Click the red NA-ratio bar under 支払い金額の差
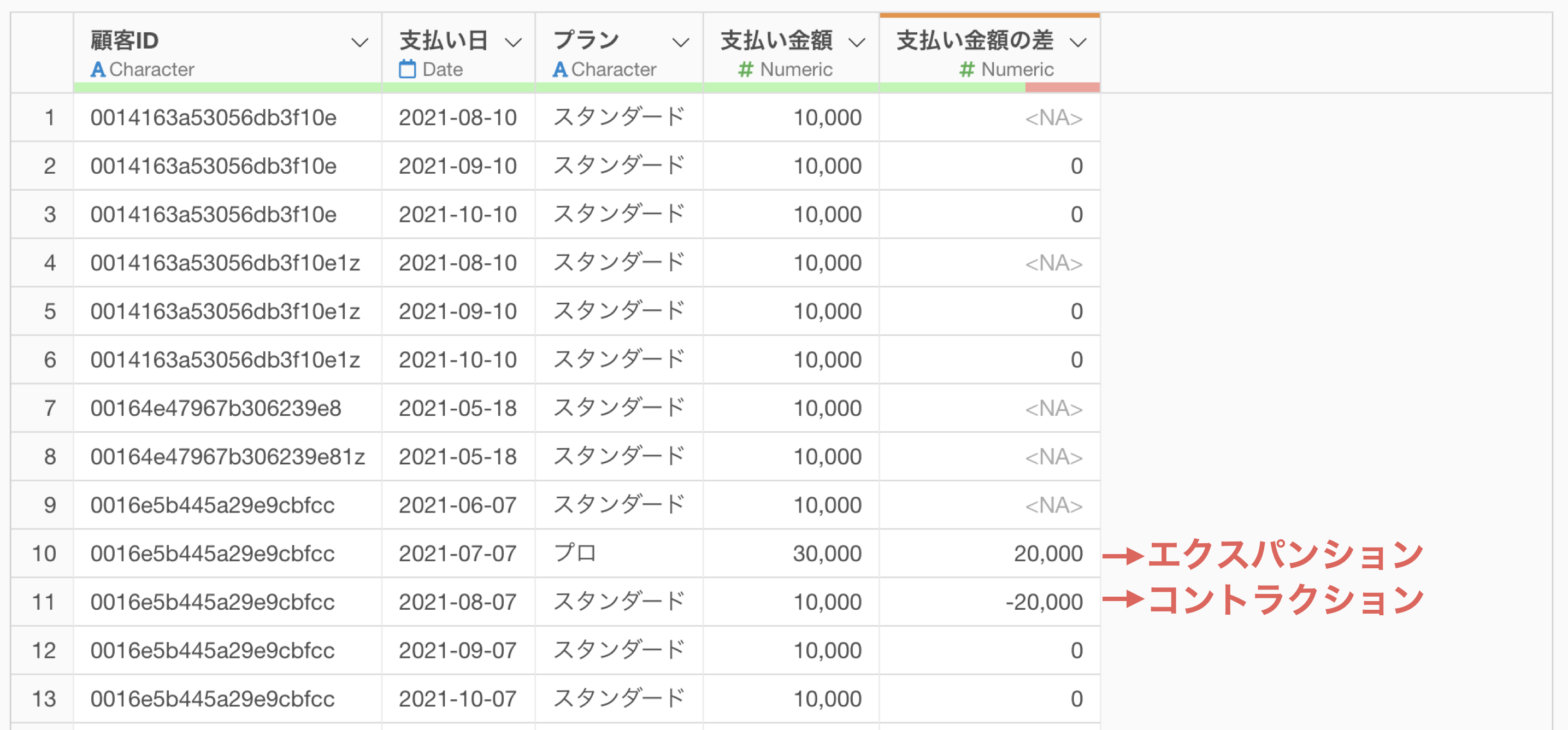Image resolution: width=1568 pixels, height=730 pixels. pyautogui.click(x=1062, y=87)
